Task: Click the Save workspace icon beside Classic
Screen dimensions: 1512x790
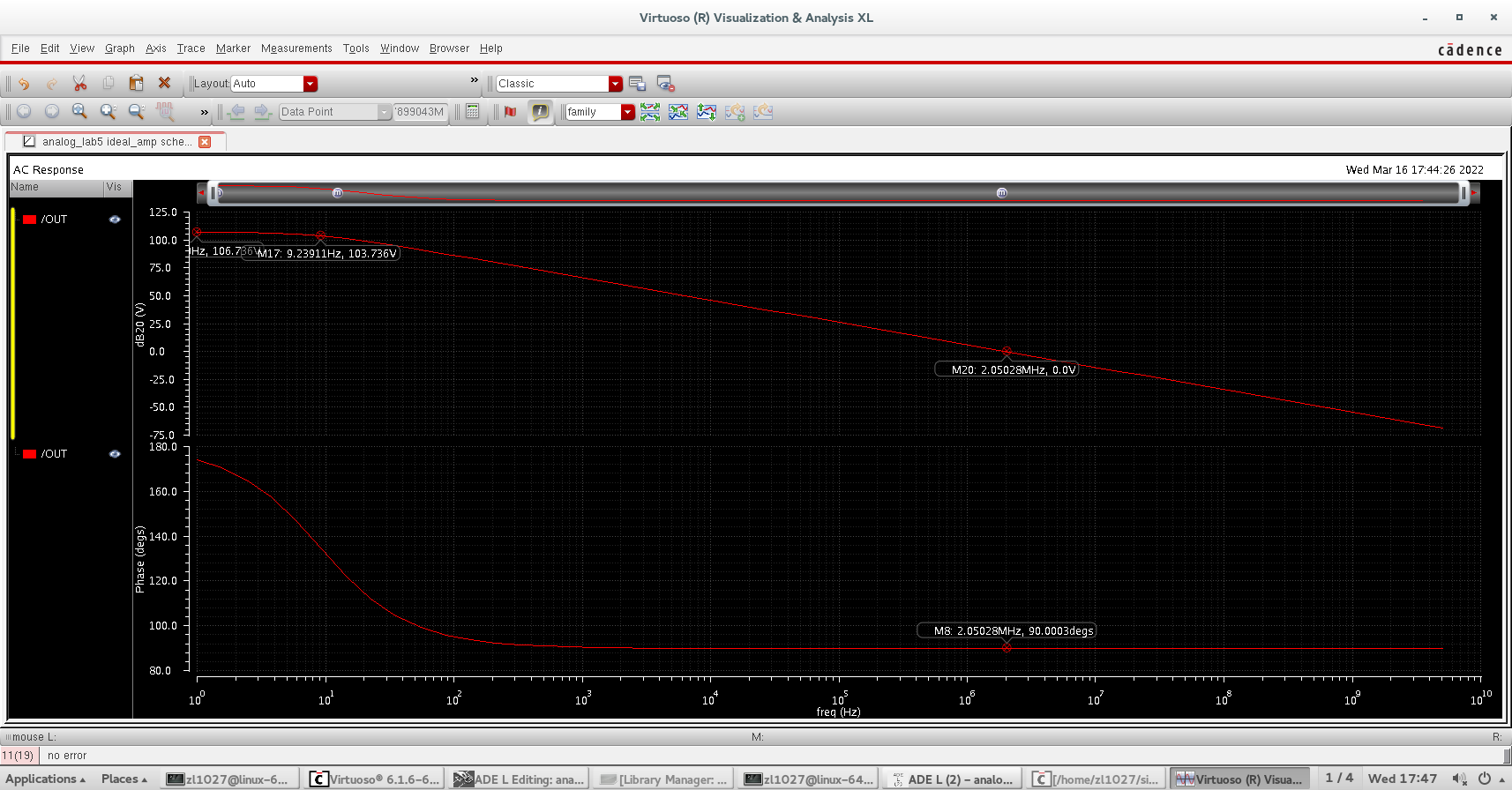Action: pos(638,84)
